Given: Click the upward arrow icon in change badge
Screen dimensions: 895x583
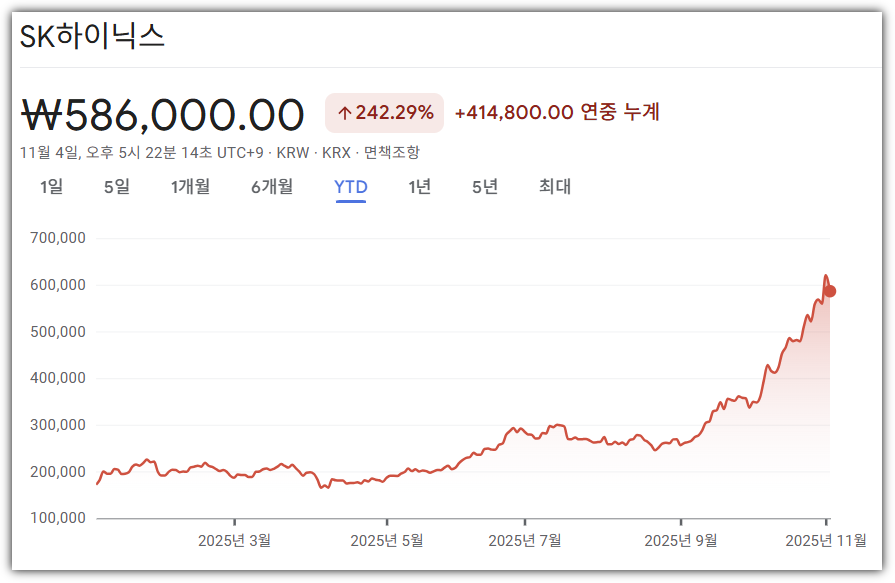Looking at the screenshot, I should [344, 113].
